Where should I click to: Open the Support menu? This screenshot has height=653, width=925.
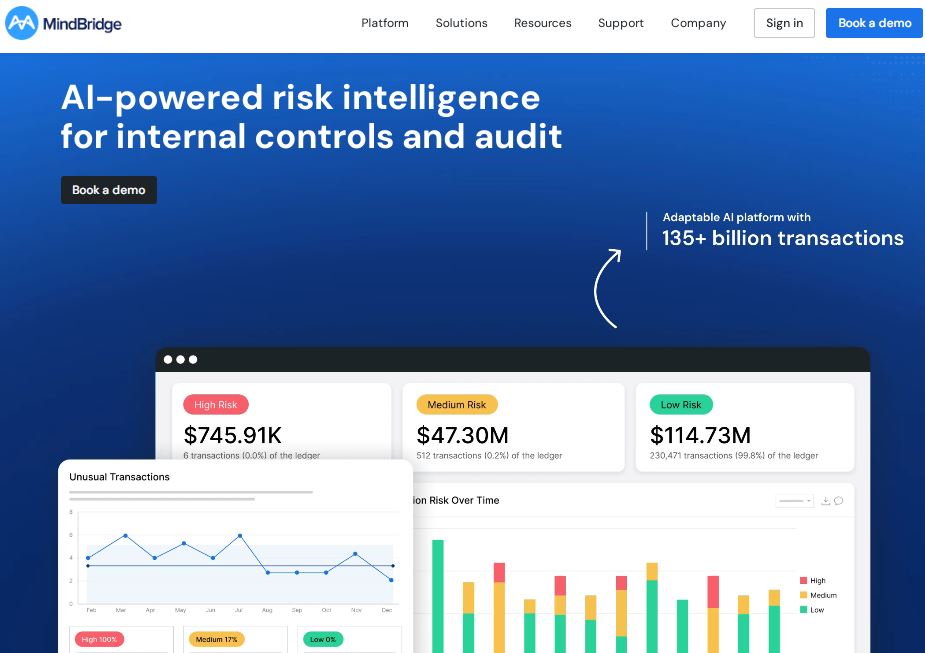tap(621, 23)
